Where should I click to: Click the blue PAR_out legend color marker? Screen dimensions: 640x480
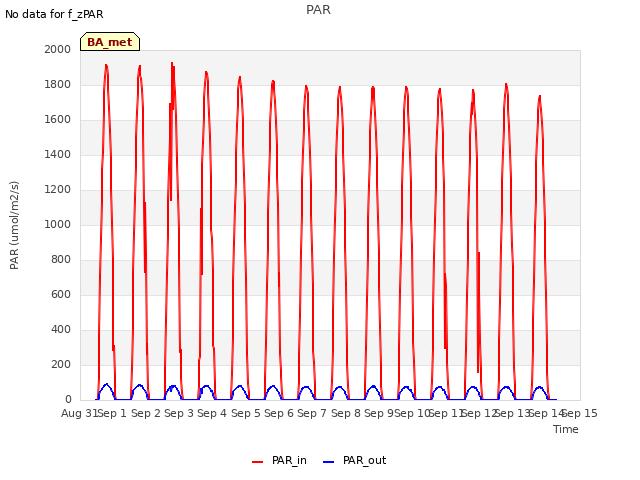329,462
